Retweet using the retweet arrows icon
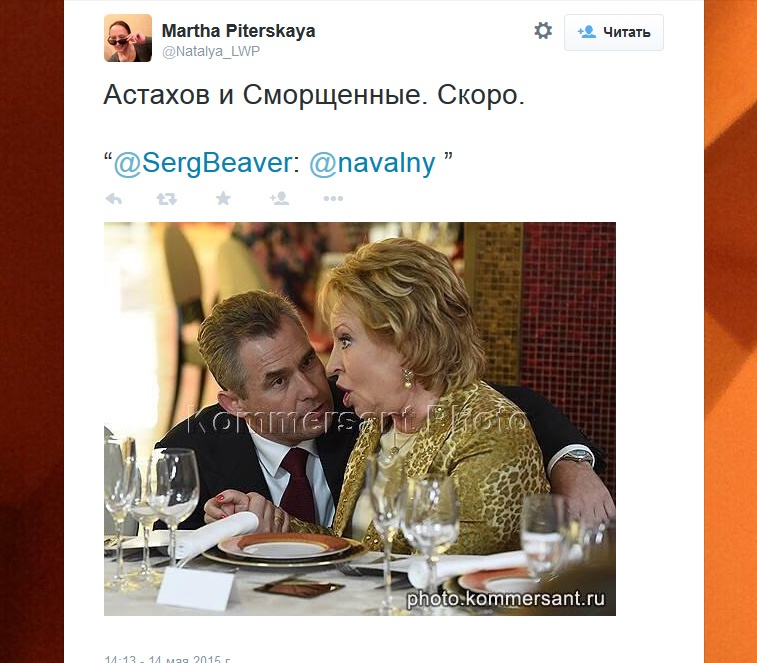The width and height of the screenshot is (757, 663). click(167, 198)
